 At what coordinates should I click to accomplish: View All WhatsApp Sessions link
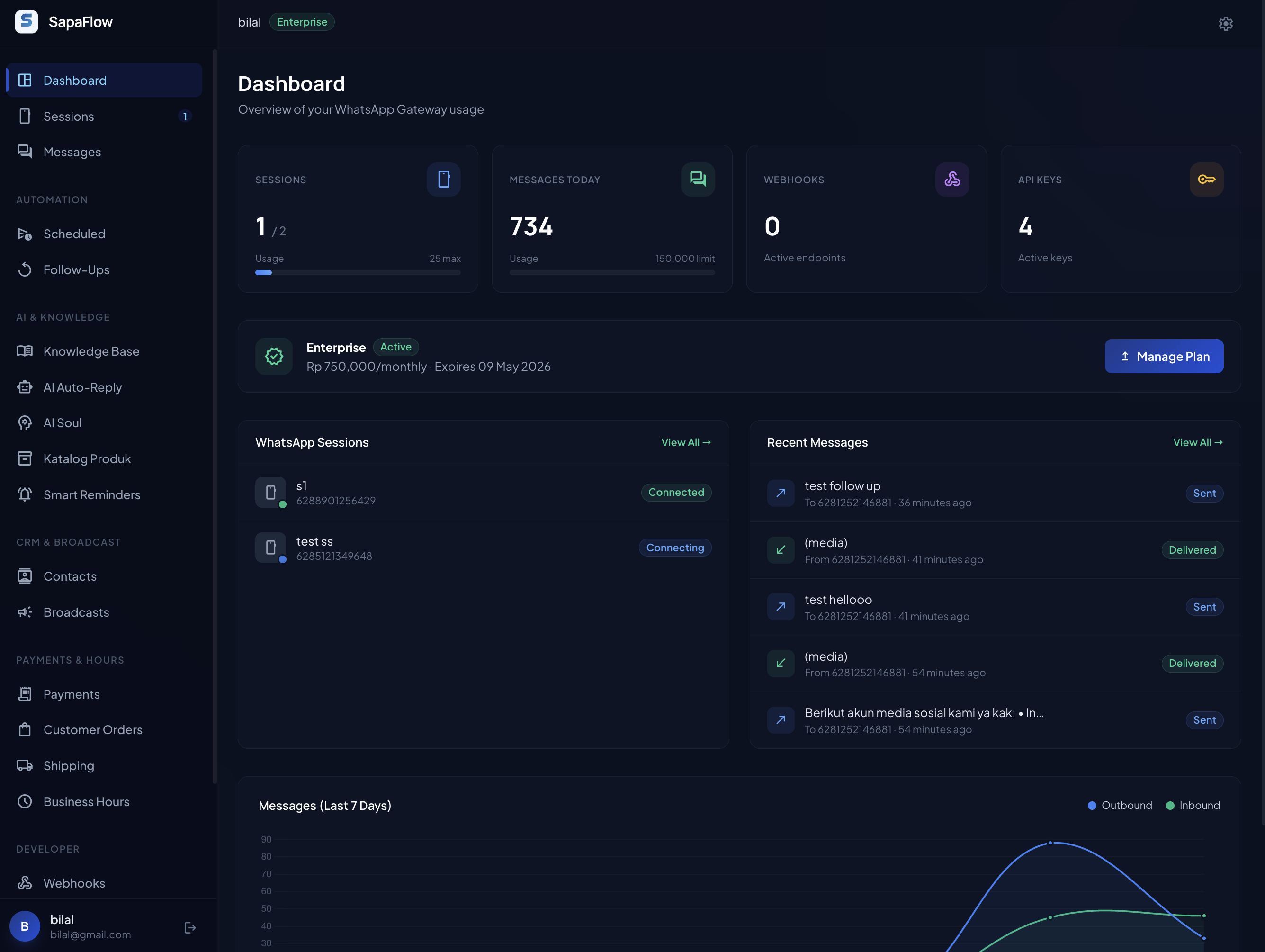click(685, 442)
